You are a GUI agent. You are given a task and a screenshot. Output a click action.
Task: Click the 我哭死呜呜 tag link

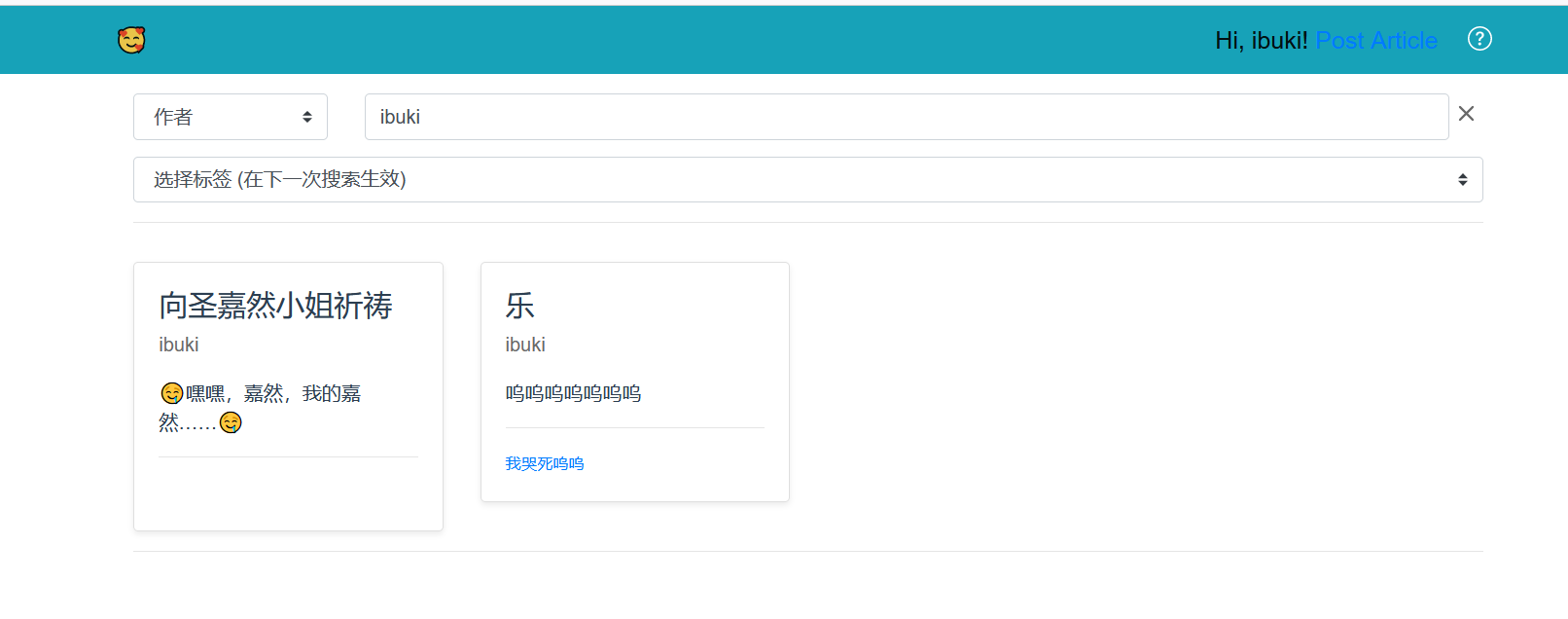tap(544, 464)
